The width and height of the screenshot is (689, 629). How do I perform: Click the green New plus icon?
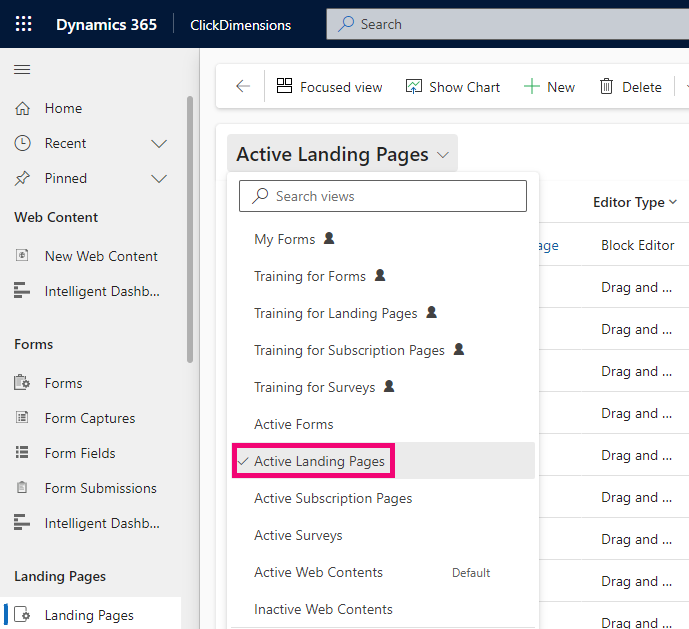[532, 86]
